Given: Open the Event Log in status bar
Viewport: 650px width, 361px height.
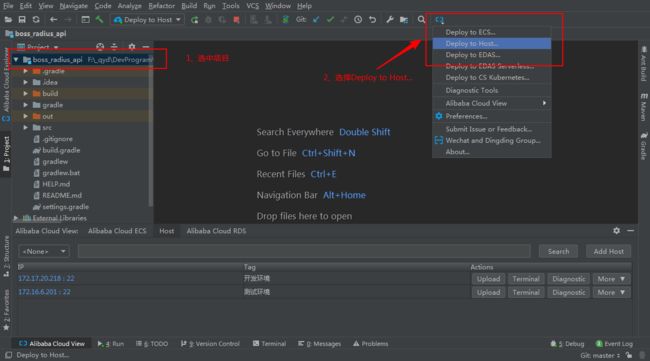Looking at the screenshot, I should [614, 344].
